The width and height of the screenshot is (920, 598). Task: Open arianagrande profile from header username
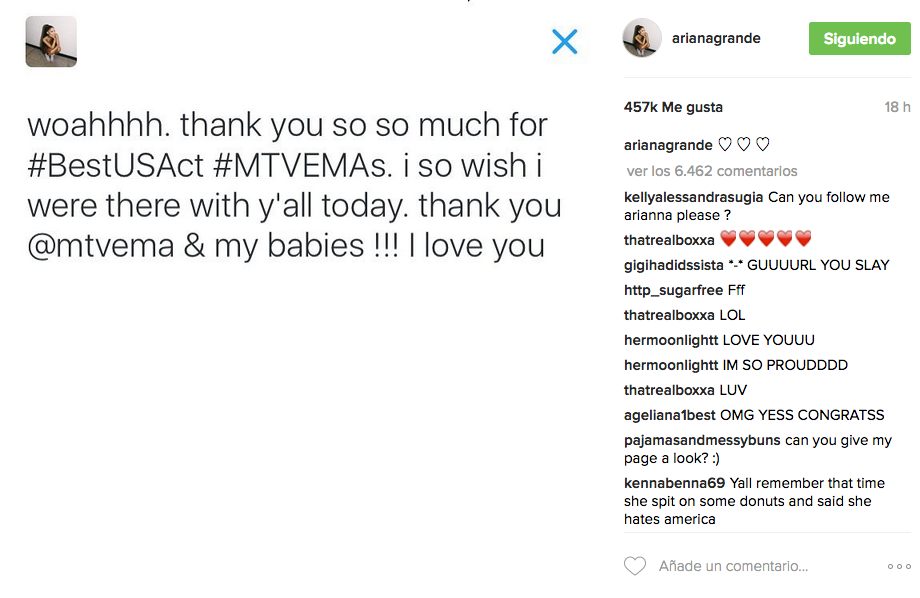coord(718,38)
